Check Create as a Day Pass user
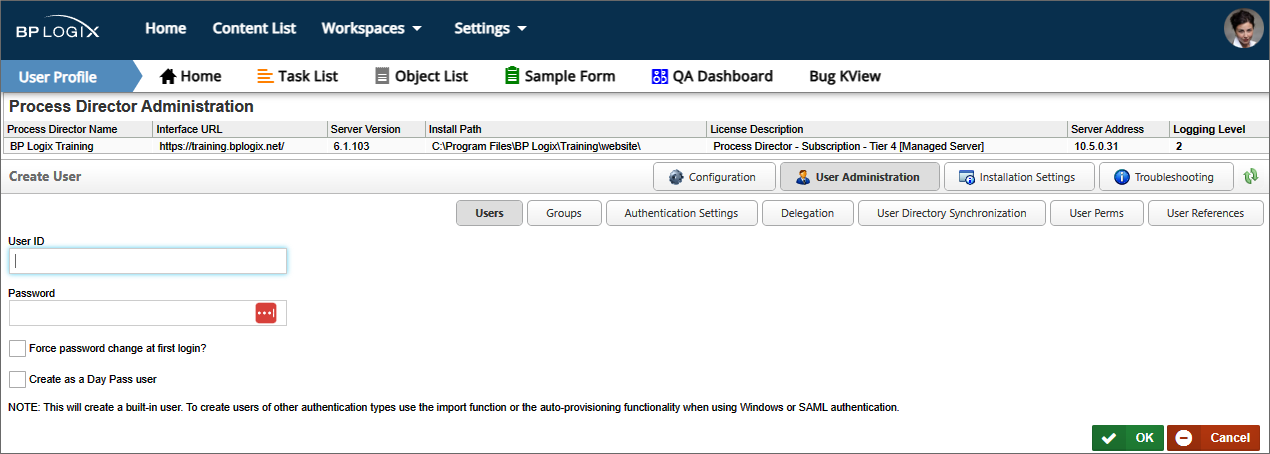This screenshot has height=454, width=1270. tap(17, 380)
